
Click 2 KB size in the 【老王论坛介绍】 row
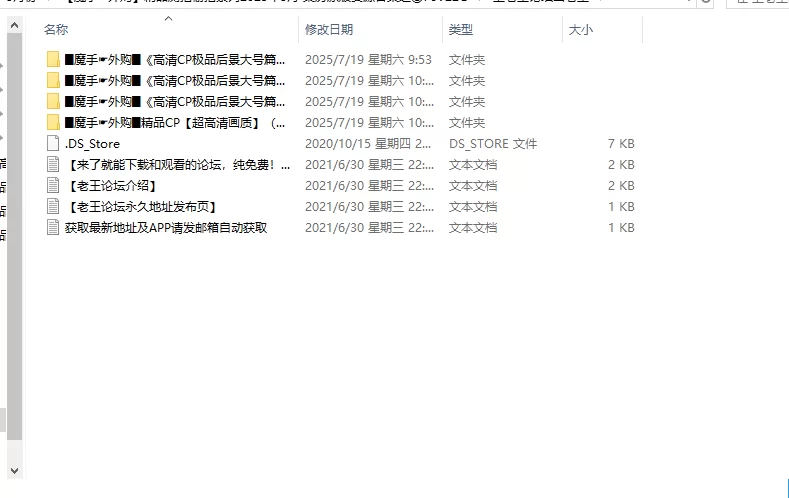coord(621,186)
